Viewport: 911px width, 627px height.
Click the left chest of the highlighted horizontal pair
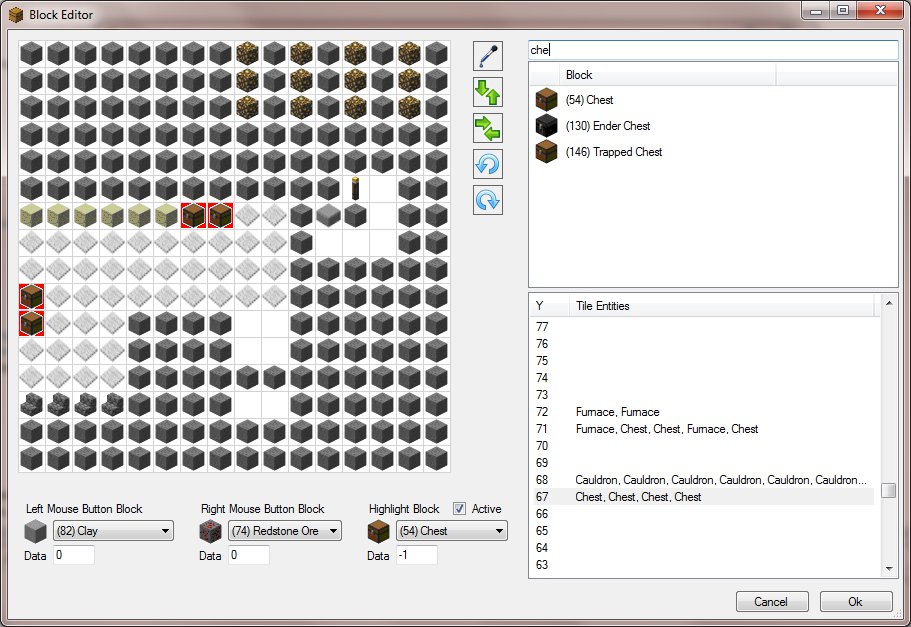click(193, 216)
